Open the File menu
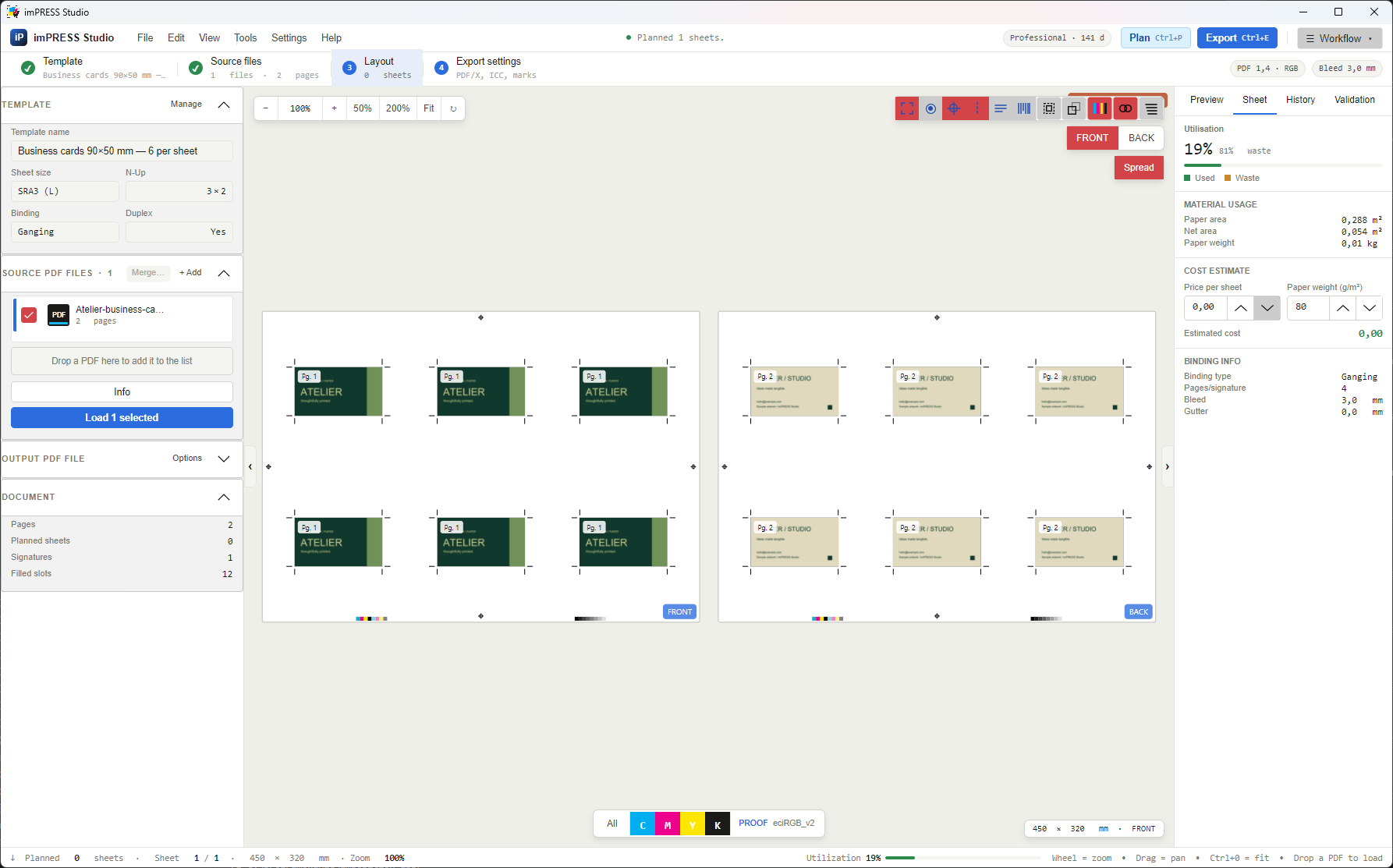This screenshot has height=868, width=1393. click(x=145, y=37)
